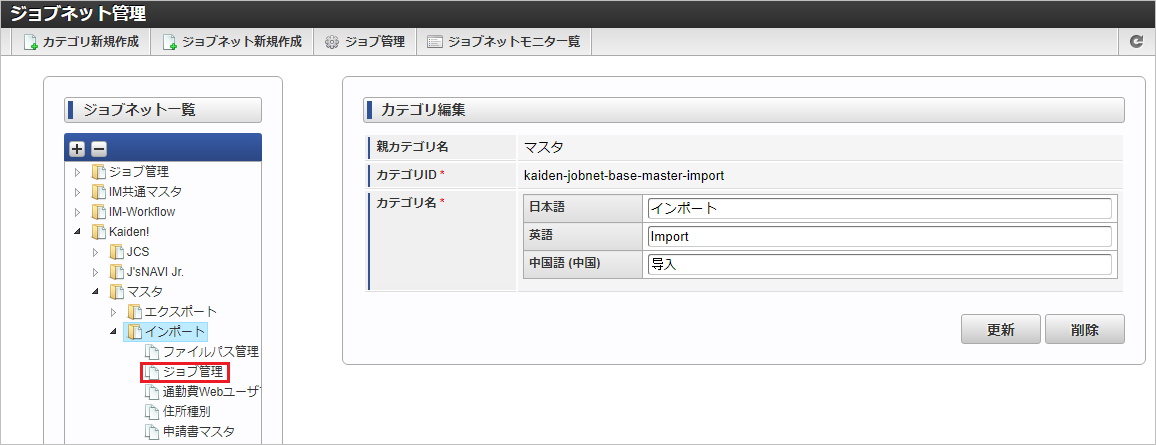
Task: Expand the IM共通マスタ tree node
Action: coord(79,192)
